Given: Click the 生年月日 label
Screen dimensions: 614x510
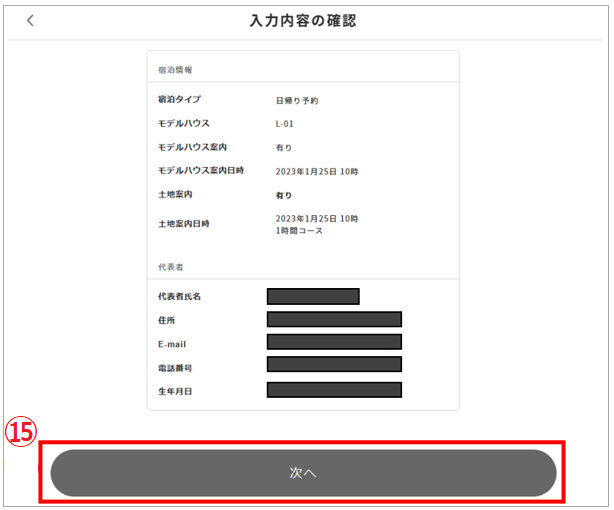Looking at the screenshot, I should click(x=175, y=392).
